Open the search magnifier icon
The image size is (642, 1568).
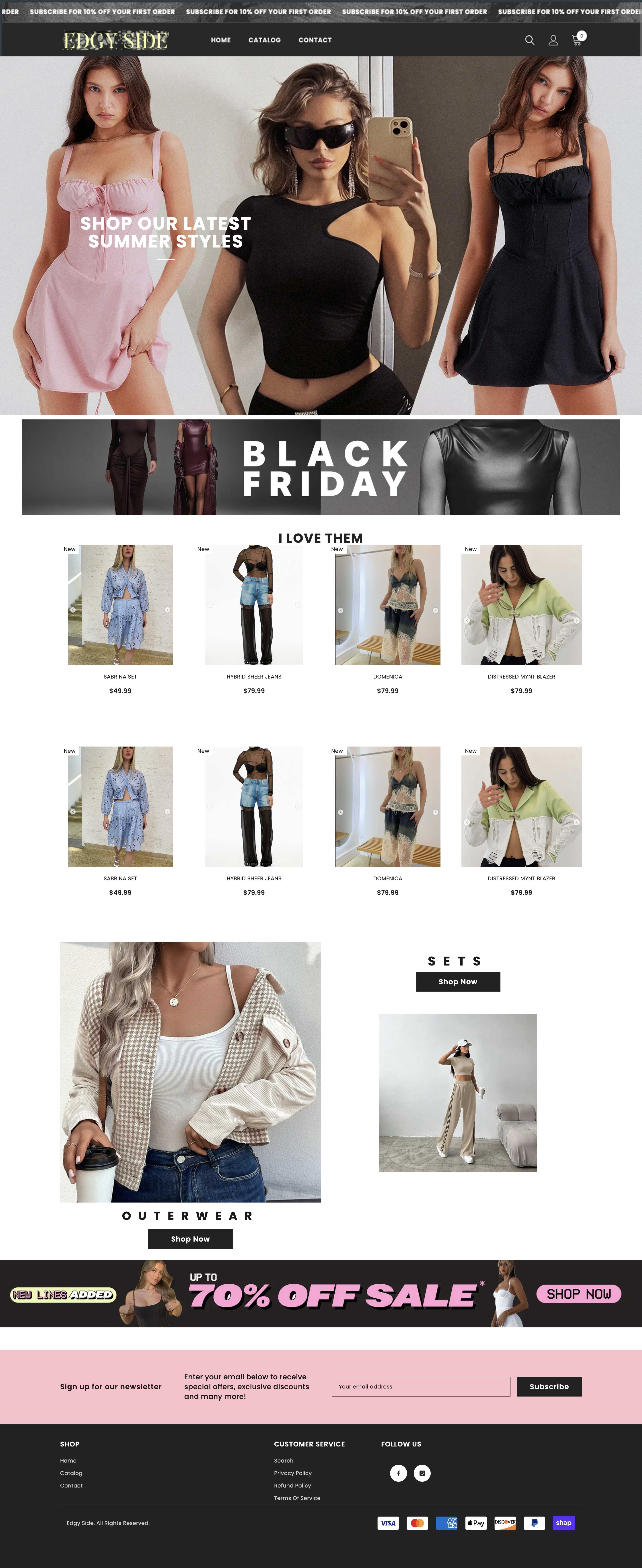pyautogui.click(x=529, y=40)
